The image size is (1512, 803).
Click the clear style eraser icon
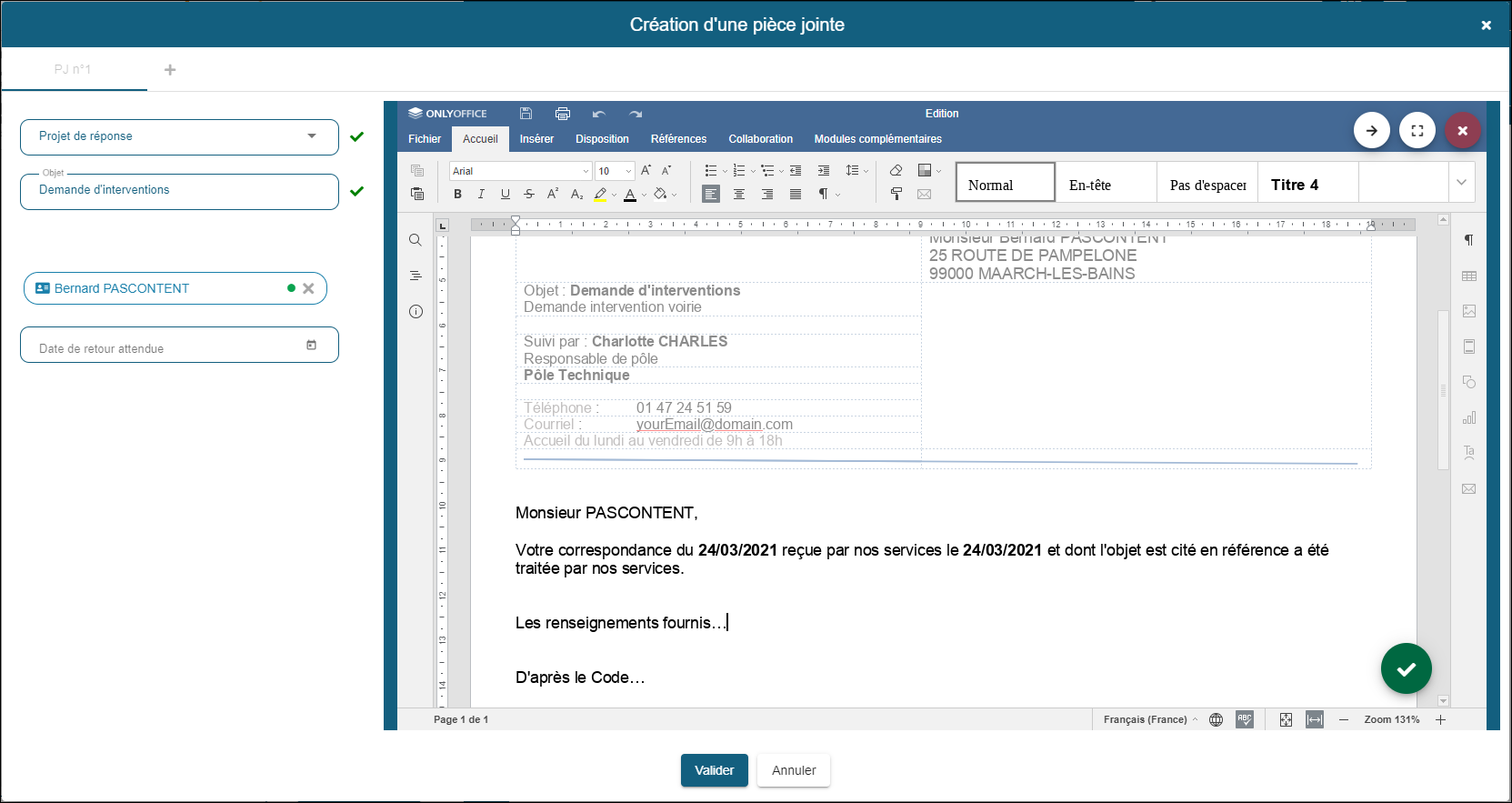coord(896,170)
